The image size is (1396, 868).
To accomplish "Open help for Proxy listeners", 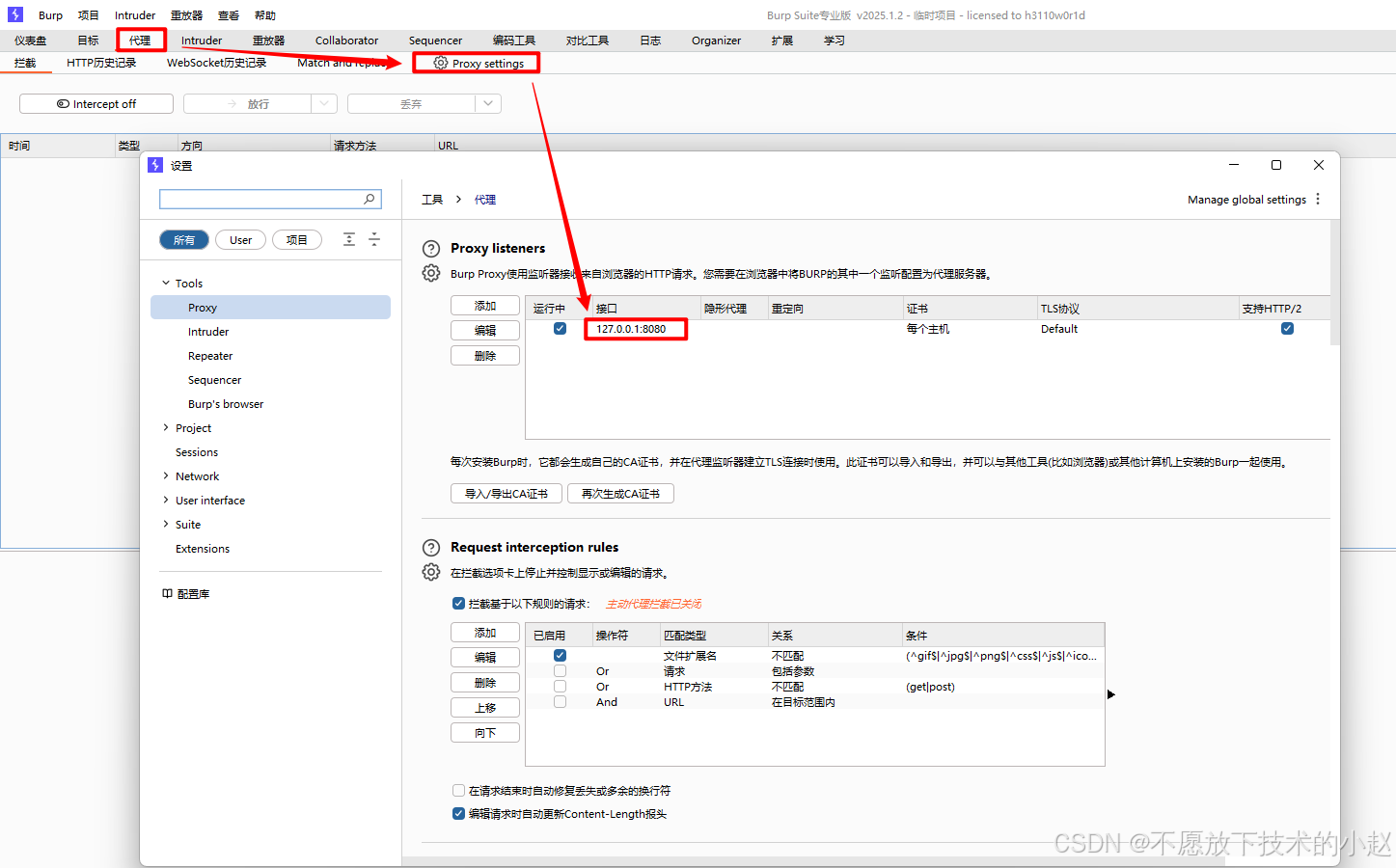I will [x=431, y=249].
